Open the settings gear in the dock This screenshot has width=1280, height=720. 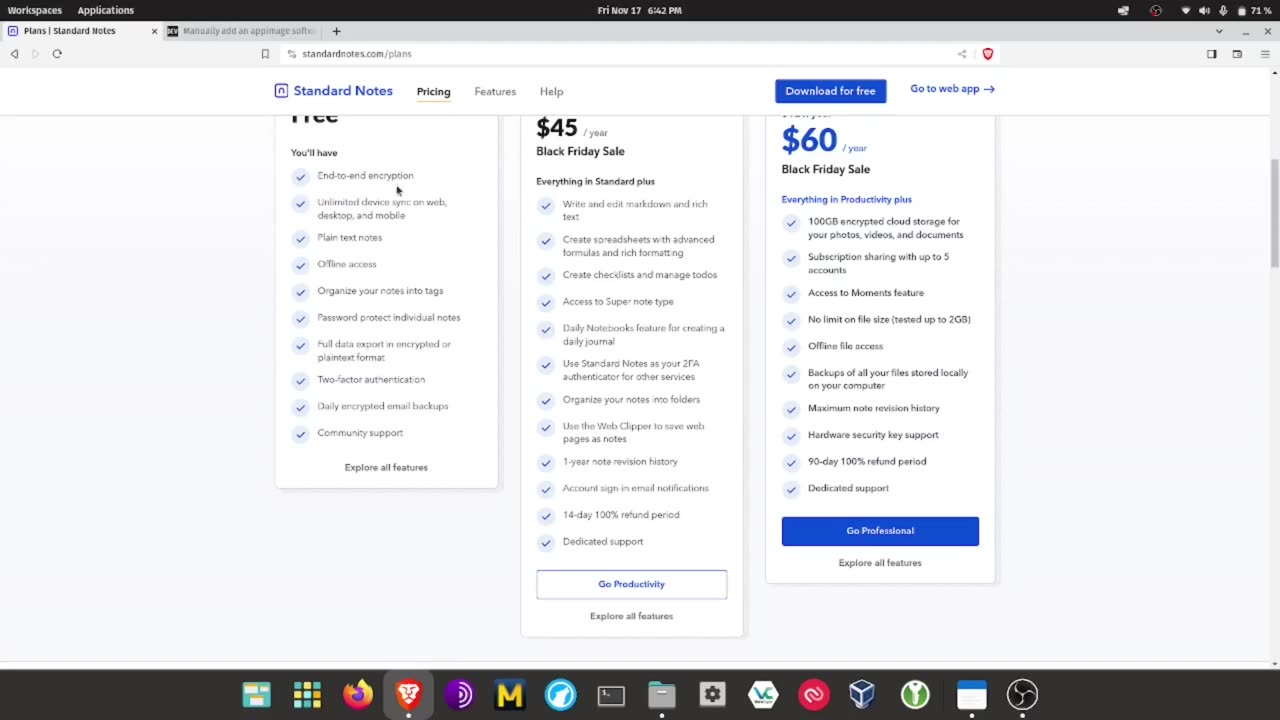[712, 694]
